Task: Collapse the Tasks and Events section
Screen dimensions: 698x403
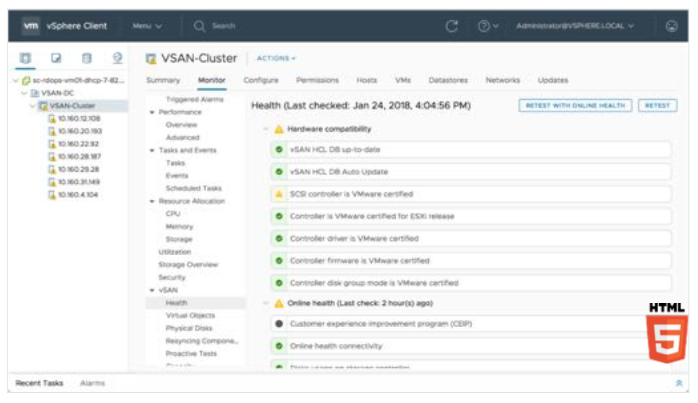Action: point(152,151)
